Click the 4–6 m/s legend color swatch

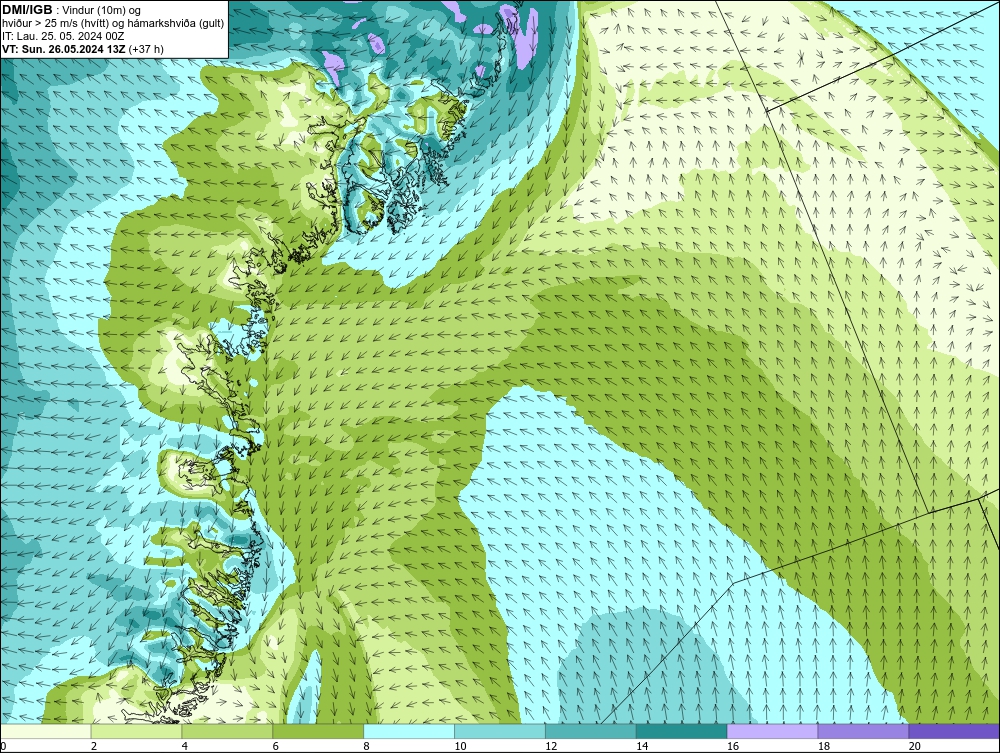pyautogui.click(x=227, y=731)
